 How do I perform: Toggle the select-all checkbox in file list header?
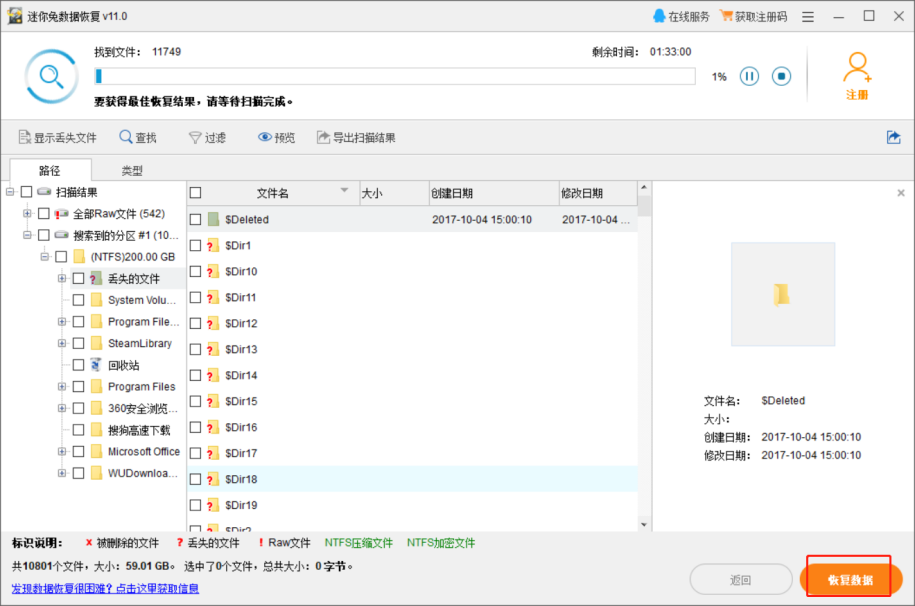coord(195,193)
